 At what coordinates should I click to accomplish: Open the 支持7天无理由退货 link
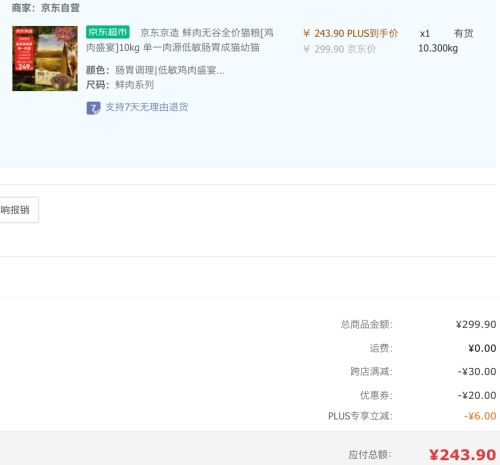[147, 107]
